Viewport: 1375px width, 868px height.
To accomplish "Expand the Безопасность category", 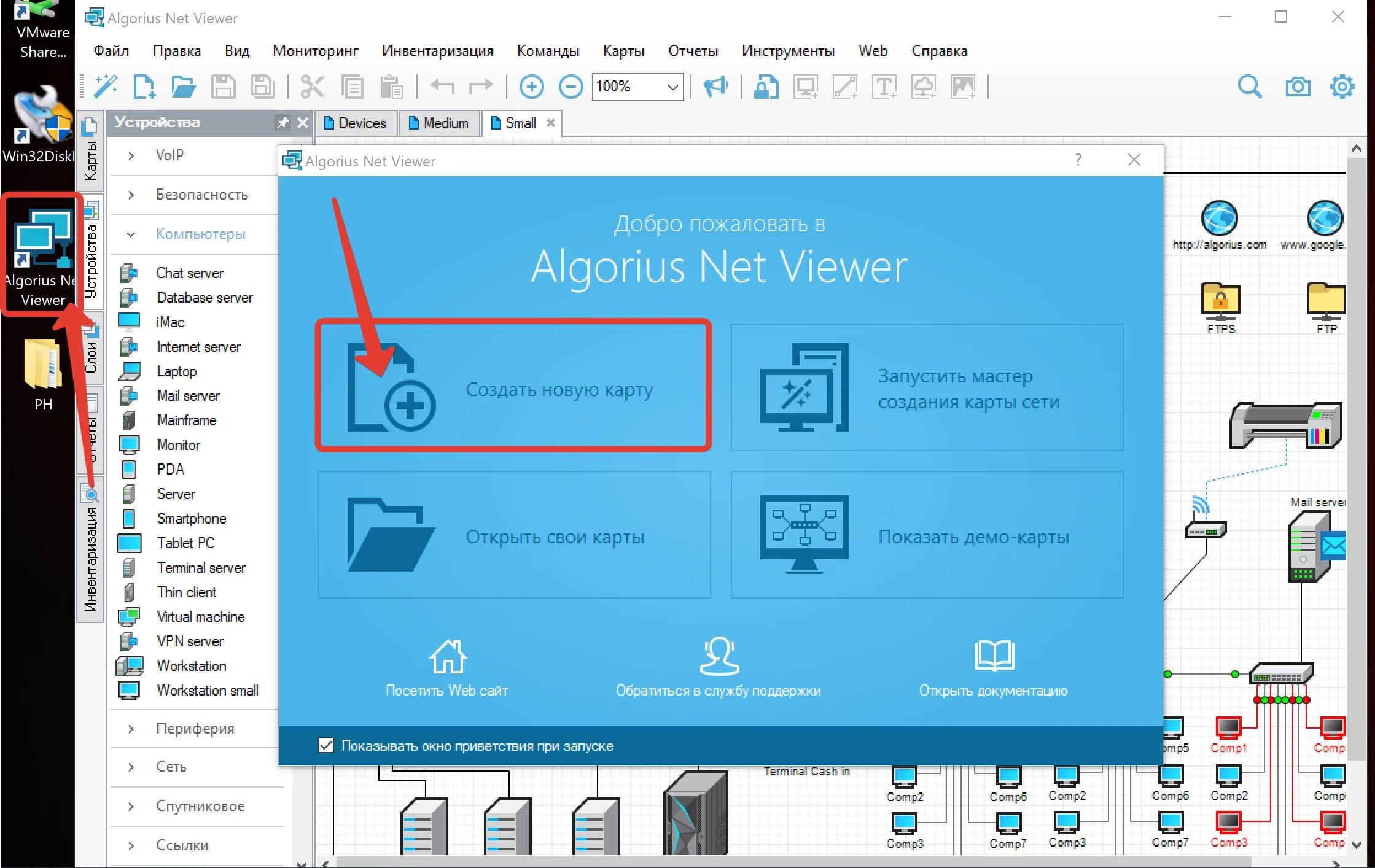I will coord(131,195).
